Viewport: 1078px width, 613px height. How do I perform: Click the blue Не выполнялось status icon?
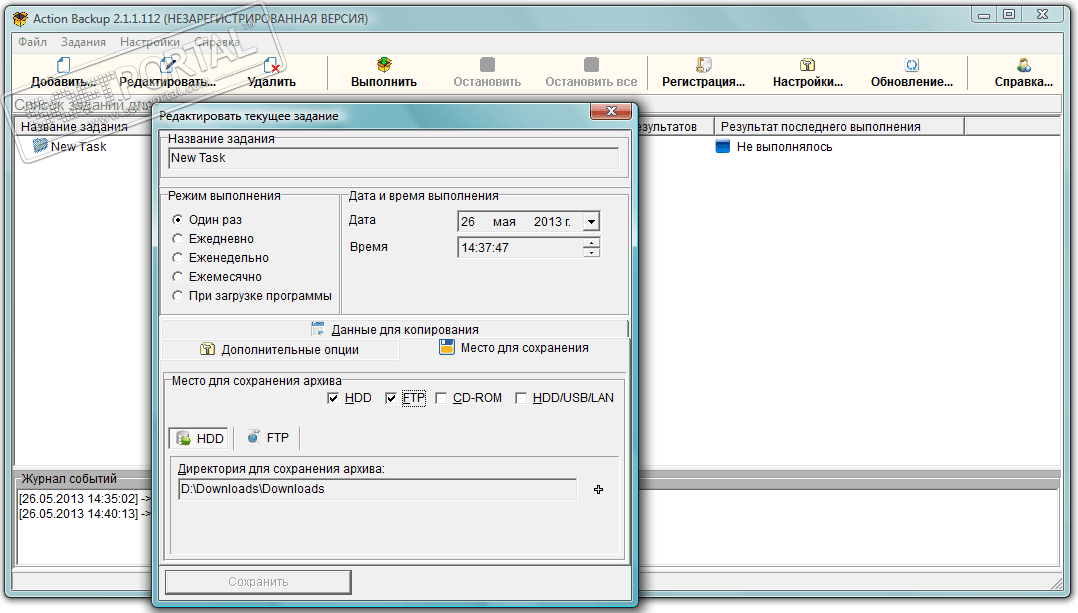click(x=723, y=146)
